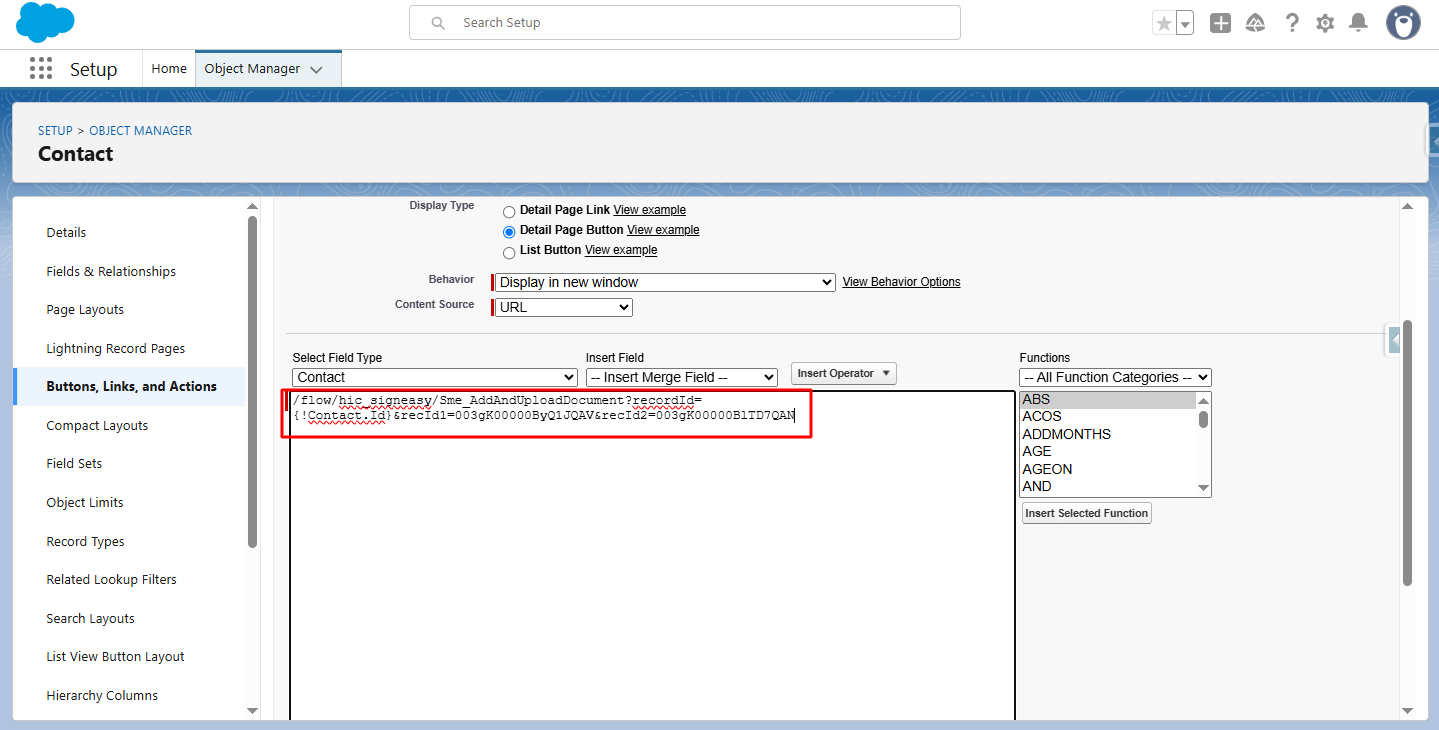Open the Insert Merge Field dropdown
This screenshot has height=730, width=1439.
click(x=681, y=377)
